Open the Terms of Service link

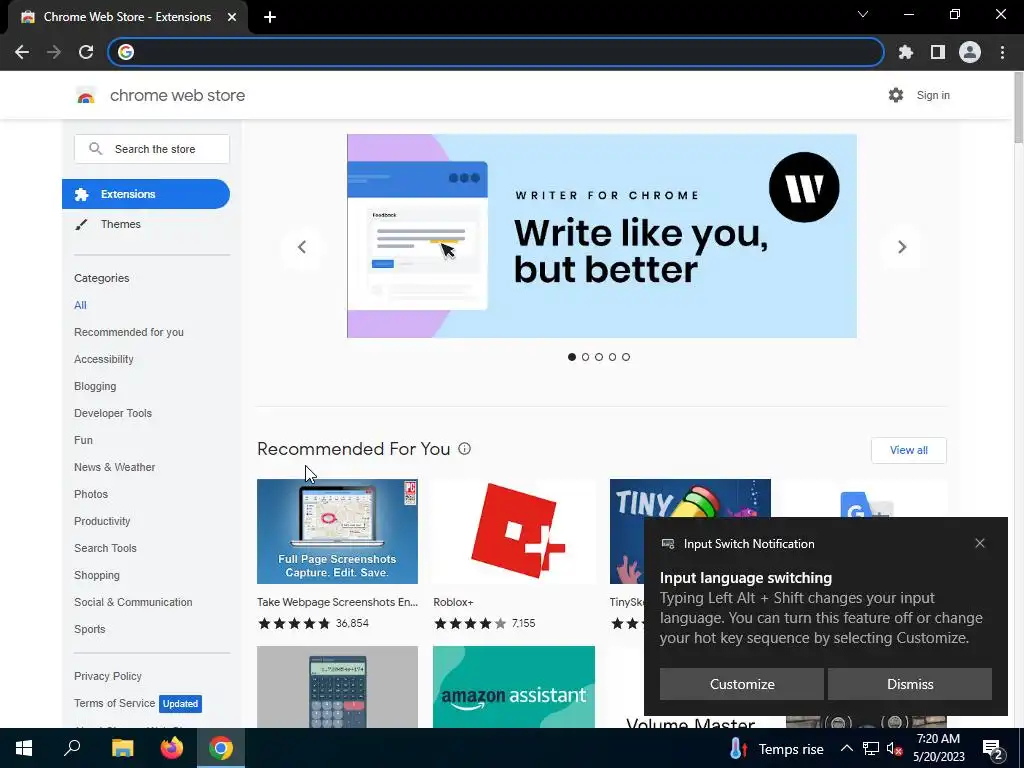pos(114,703)
